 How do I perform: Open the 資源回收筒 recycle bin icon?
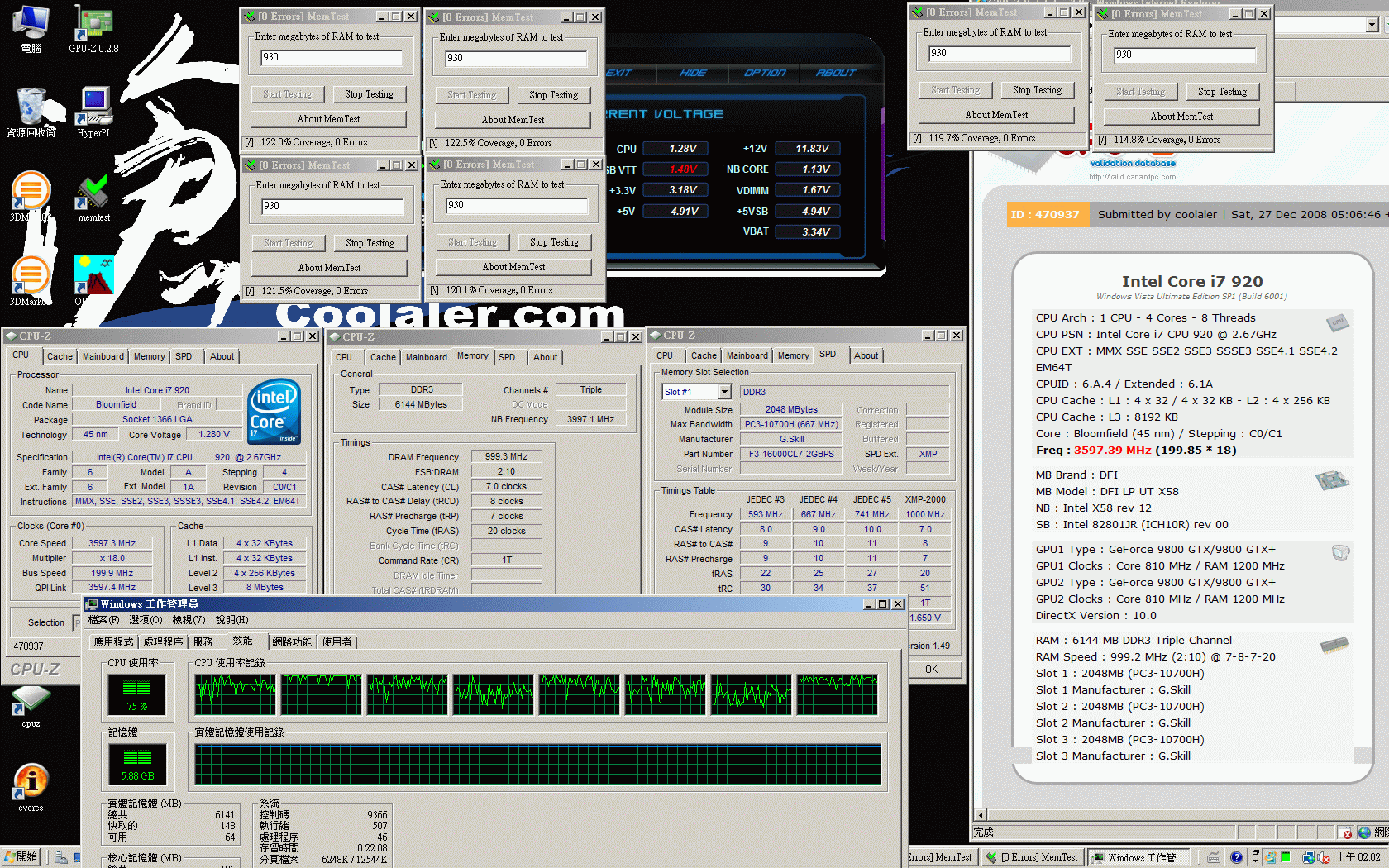coord(31,113)
